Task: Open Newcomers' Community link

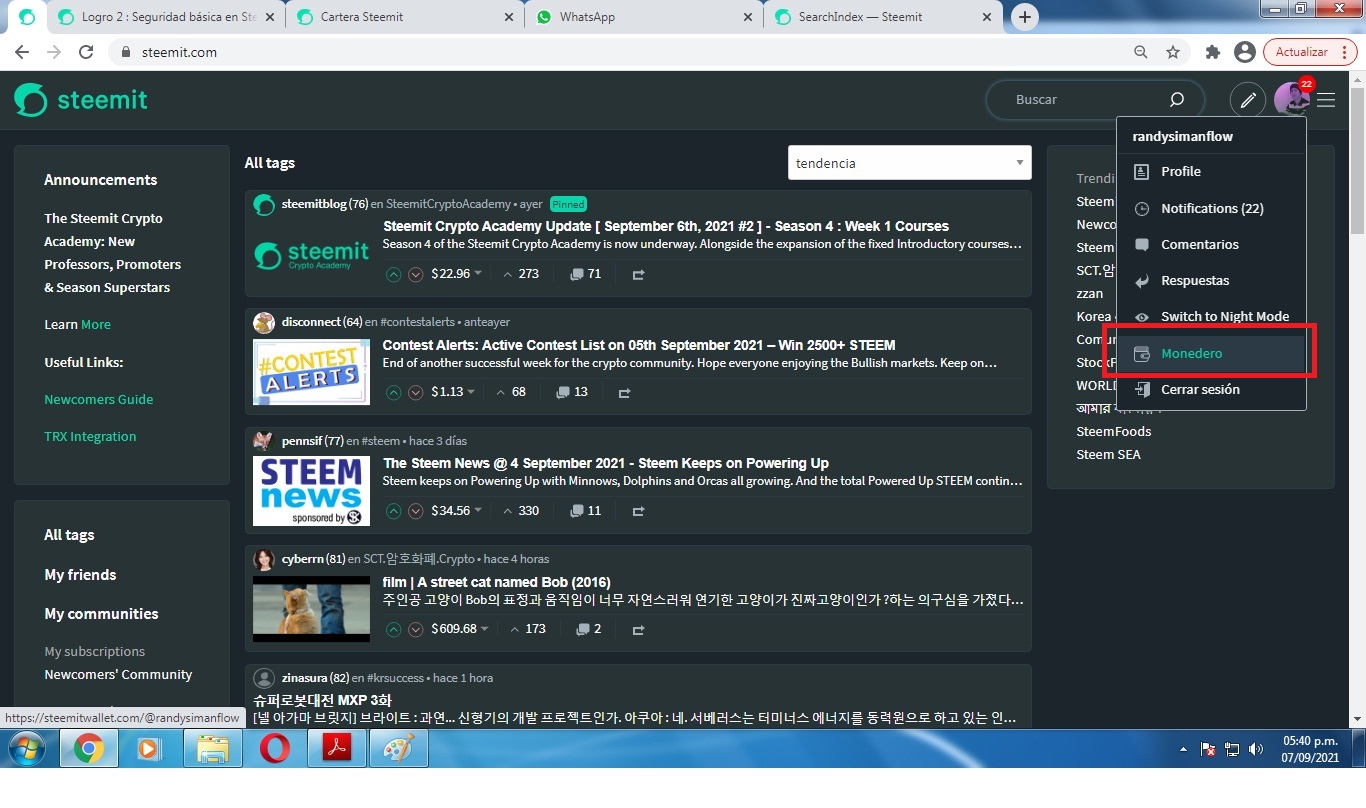Action: click(x=118, y=674)
